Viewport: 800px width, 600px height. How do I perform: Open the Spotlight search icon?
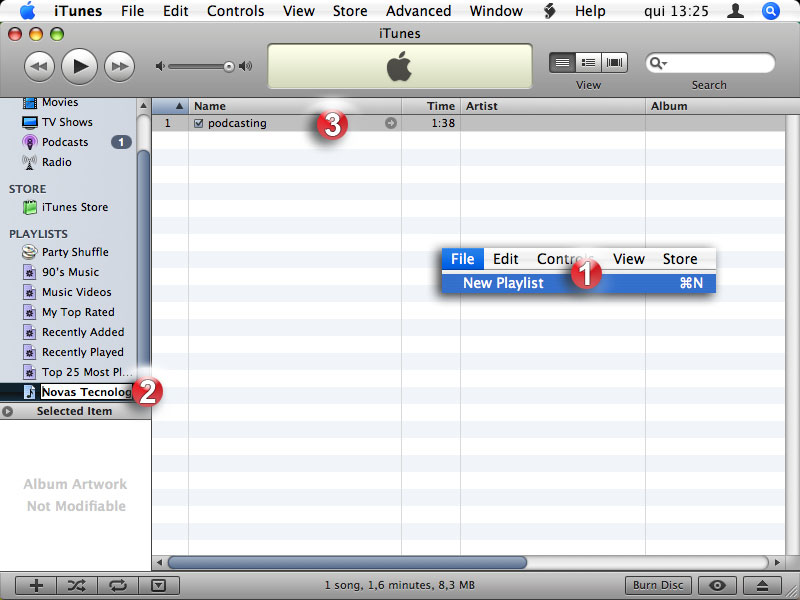click(770, 11)
